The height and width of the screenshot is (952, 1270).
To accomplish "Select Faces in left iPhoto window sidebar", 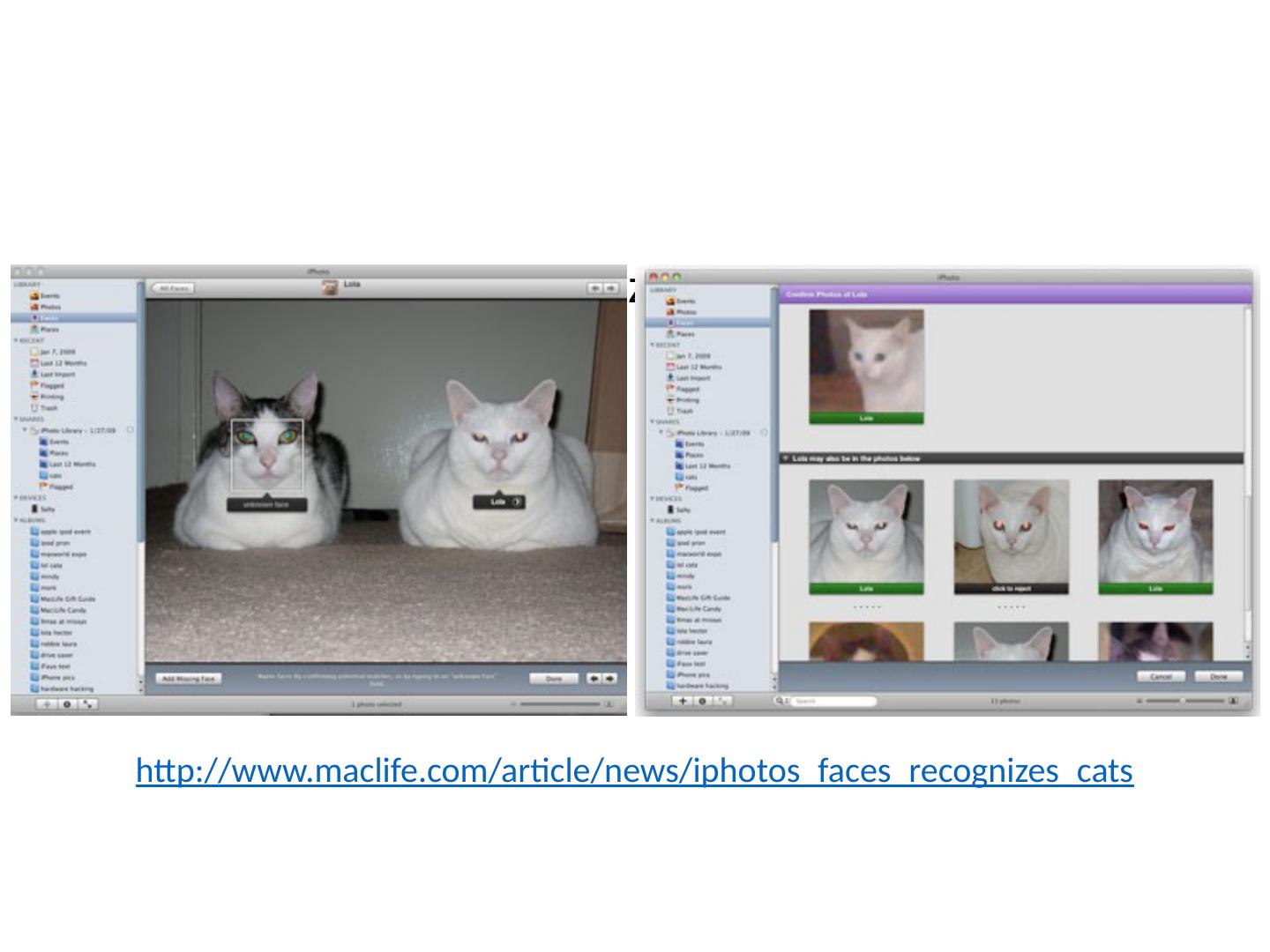I will click(x=73, y=317).
